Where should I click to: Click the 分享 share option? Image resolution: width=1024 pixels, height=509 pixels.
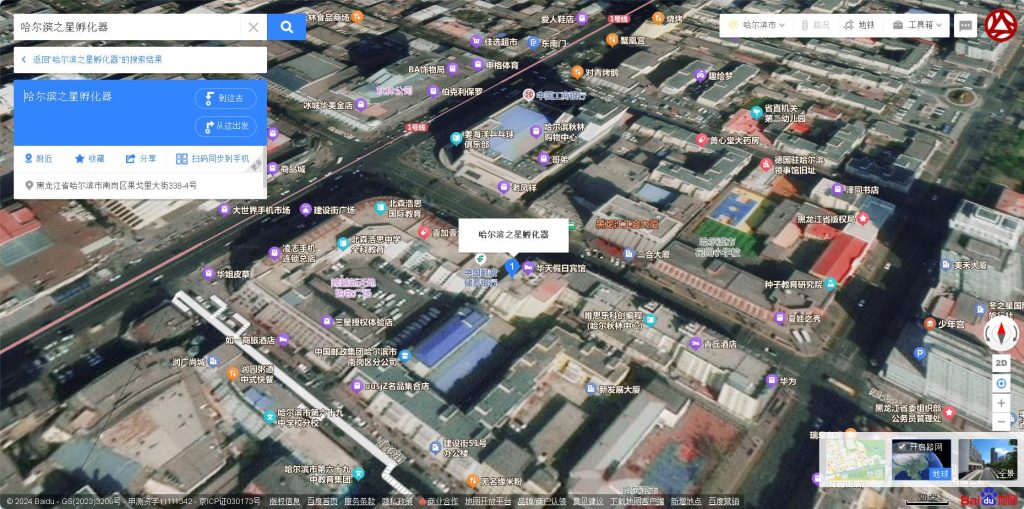coord(141,159)
